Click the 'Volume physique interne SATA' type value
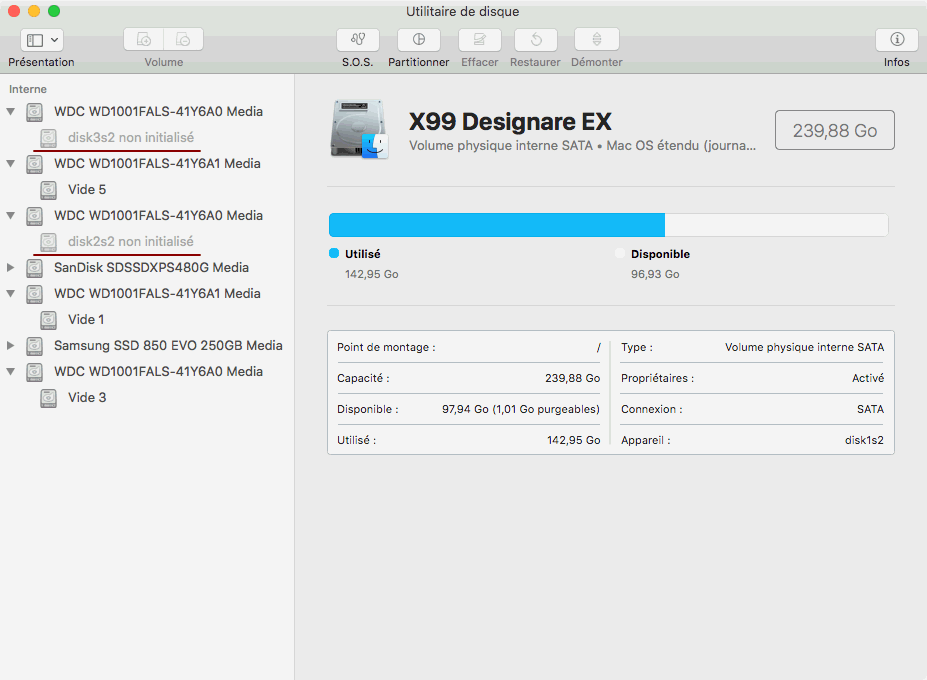Viewport: 927px width, 680px height. [x=805, y=347]
